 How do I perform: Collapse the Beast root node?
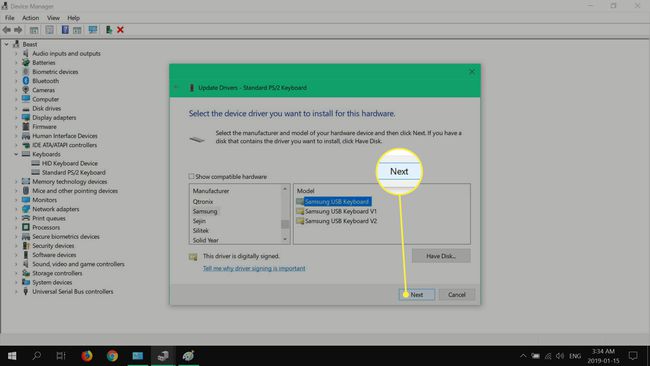pyautogui.click(x=7, y=44)
